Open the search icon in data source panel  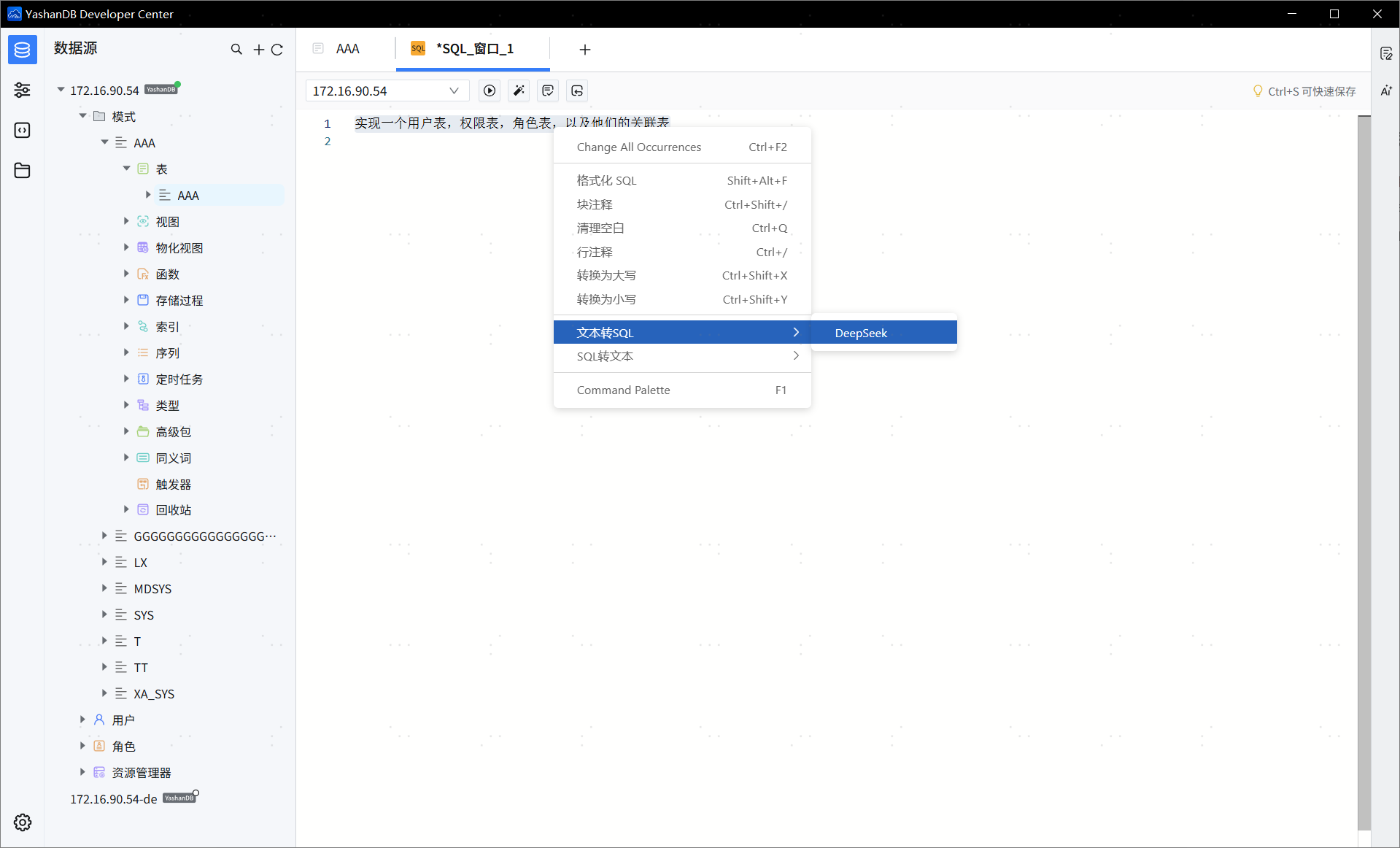tap(236, 49)
